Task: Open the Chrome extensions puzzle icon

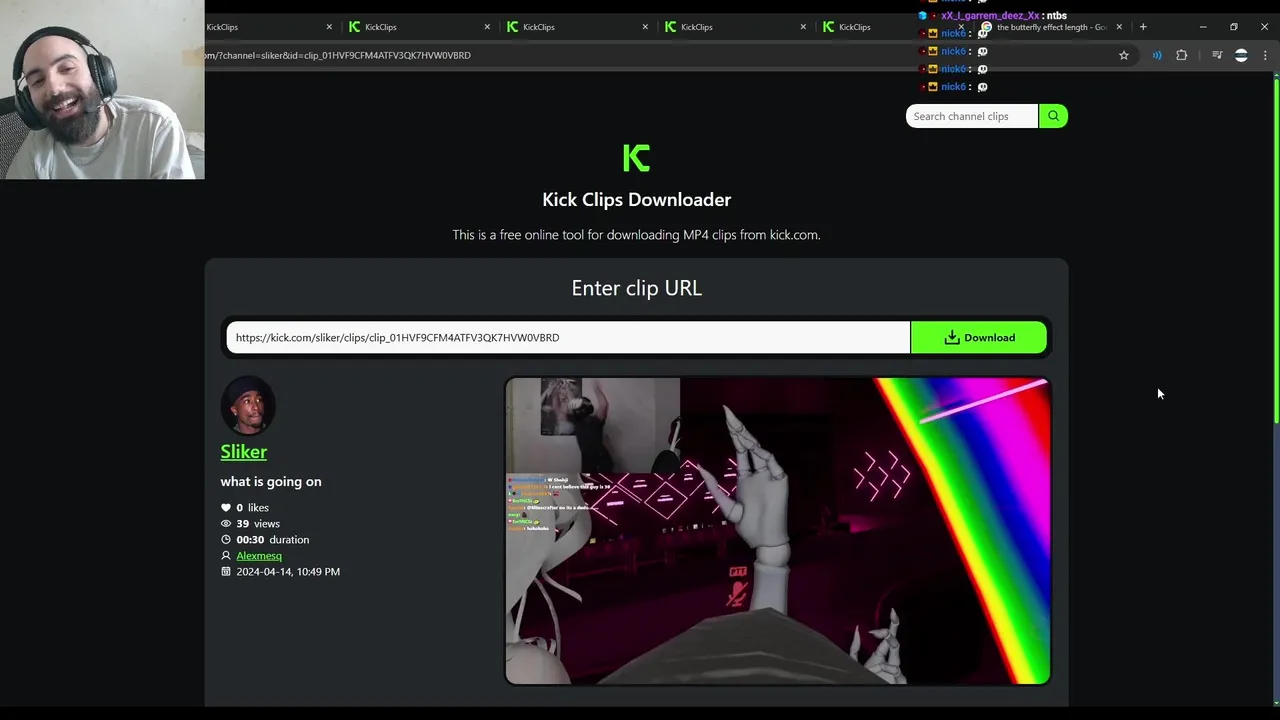Action: point(1182,56)
